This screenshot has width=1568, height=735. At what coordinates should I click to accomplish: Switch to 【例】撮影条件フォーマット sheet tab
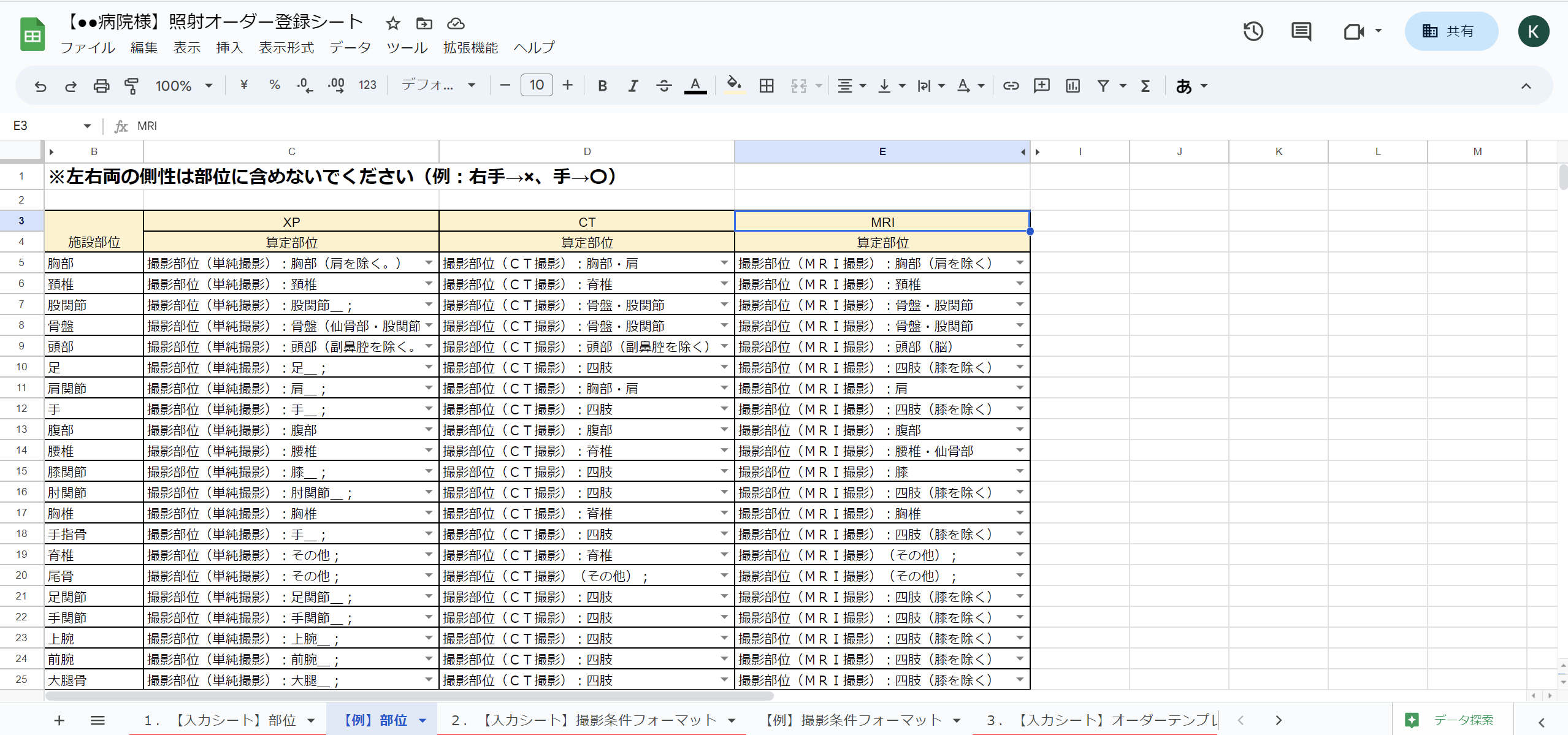853,720
